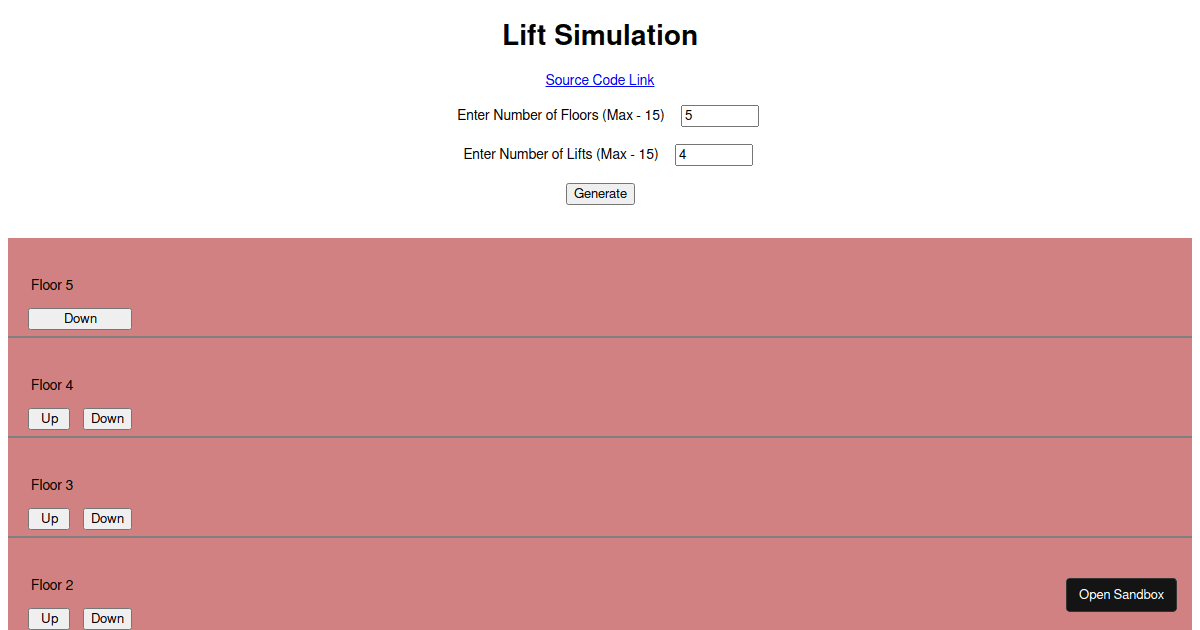
Task: Click the Open Sandbox button
Action: pos(1121,594)
